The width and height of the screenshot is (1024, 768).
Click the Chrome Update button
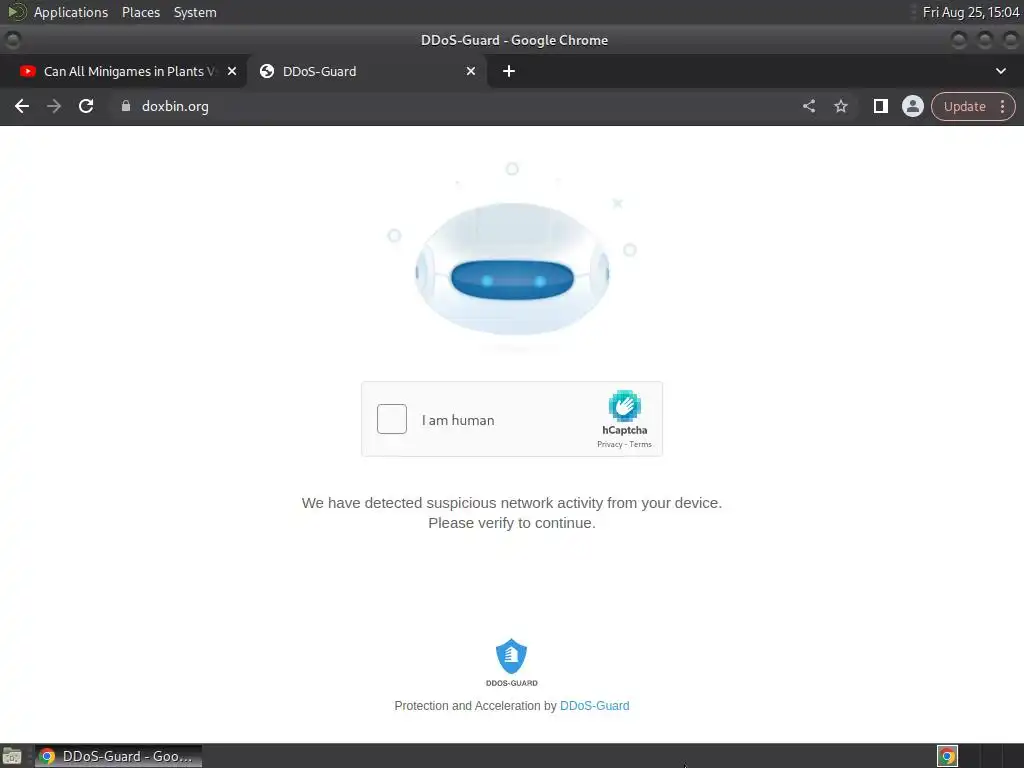(x=964, y=106)
